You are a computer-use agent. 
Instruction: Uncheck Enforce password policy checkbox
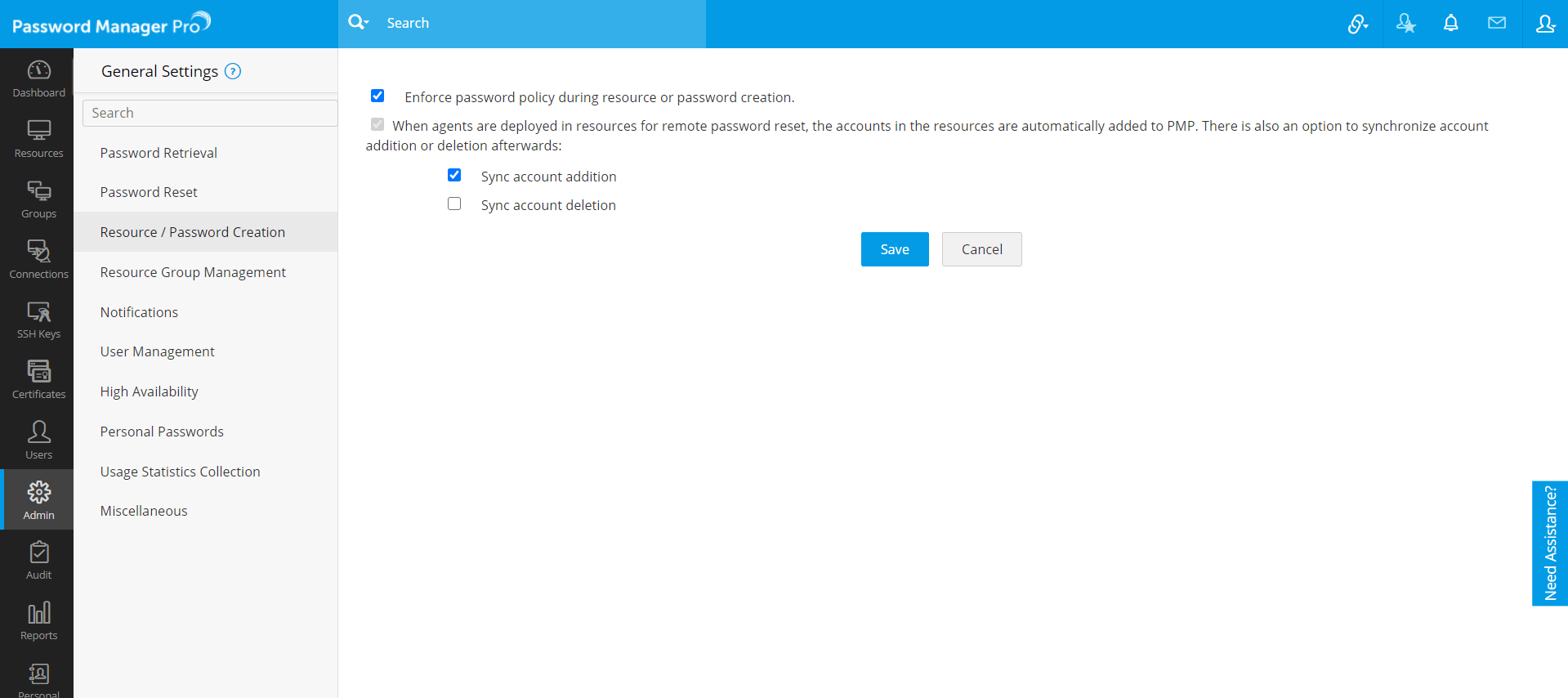tap(377, 96)
